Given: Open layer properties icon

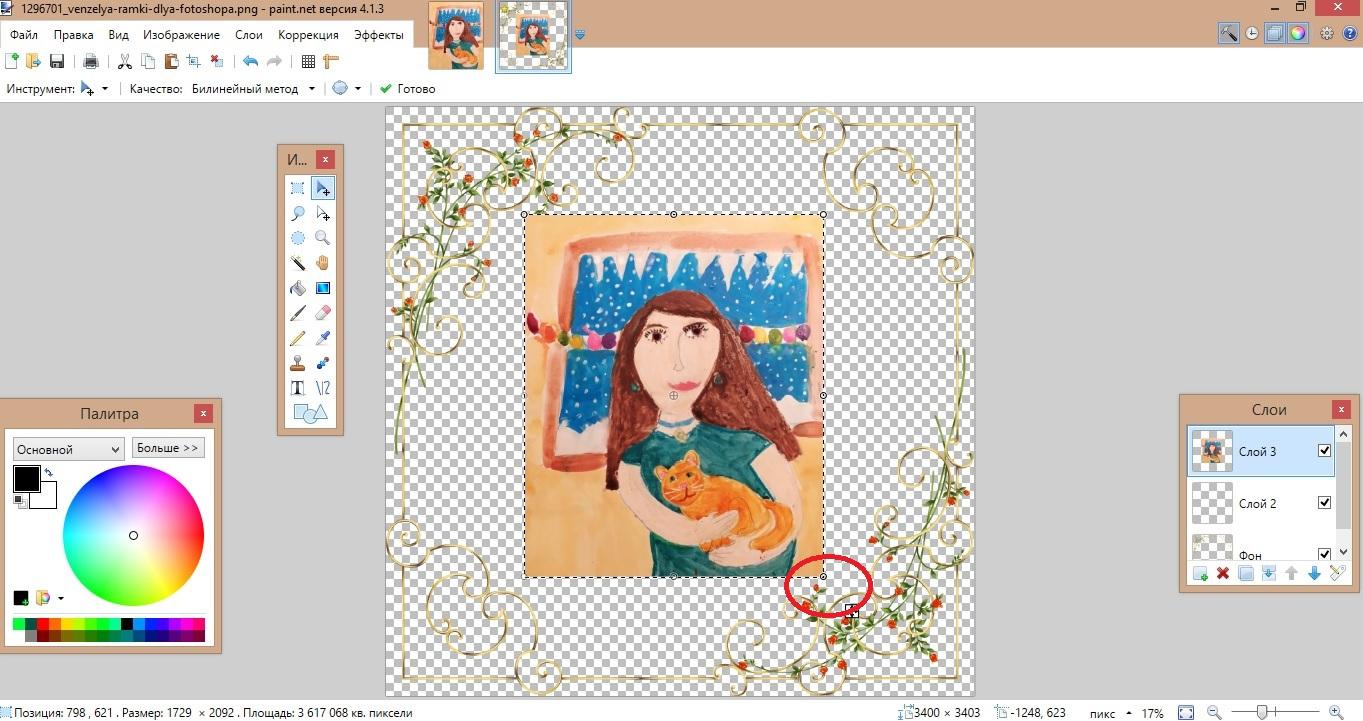Looking at the screenshot, I should (1337, 573).
